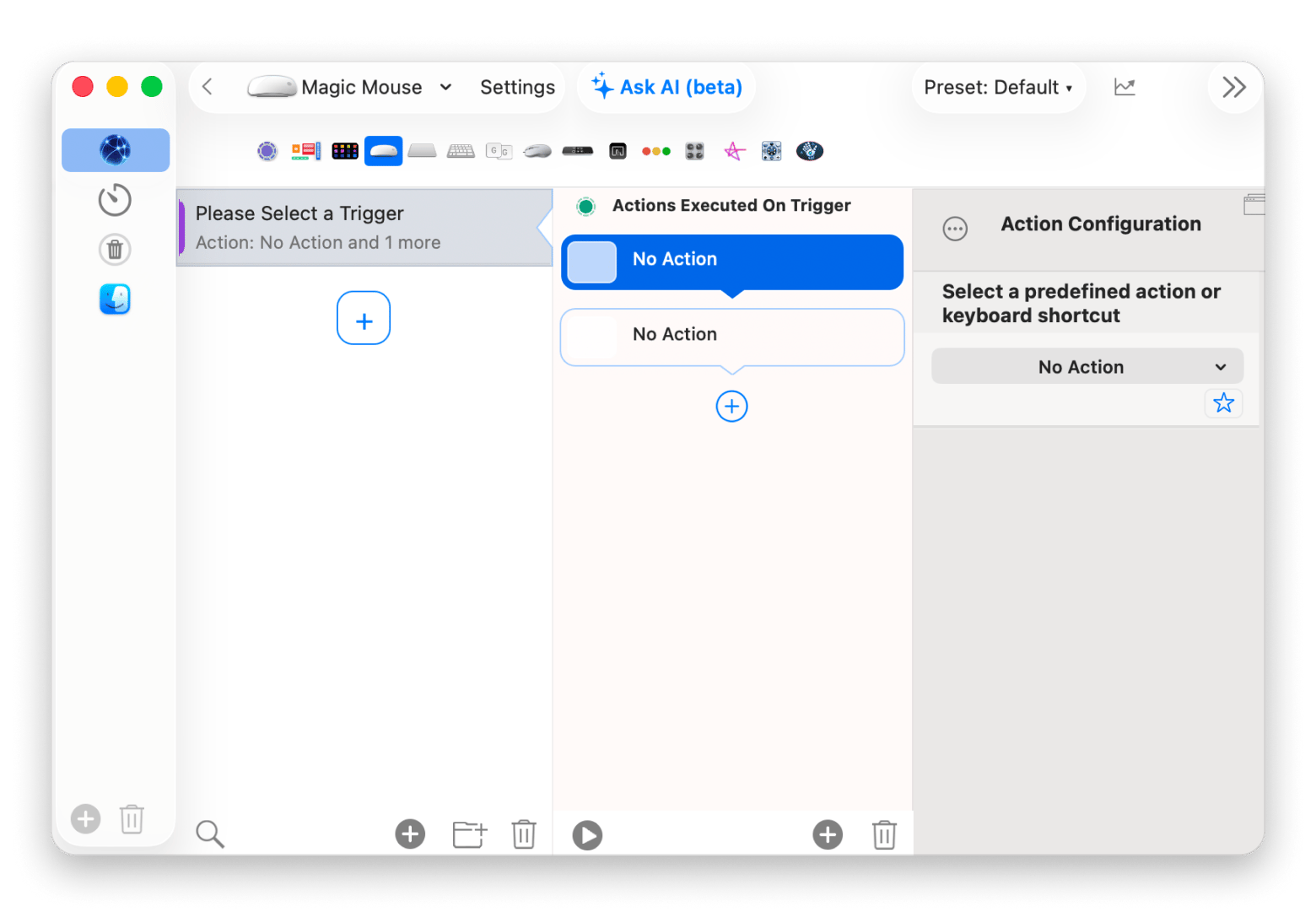Open the Key Sequences (G G keys) icon

tap(499, 151)
